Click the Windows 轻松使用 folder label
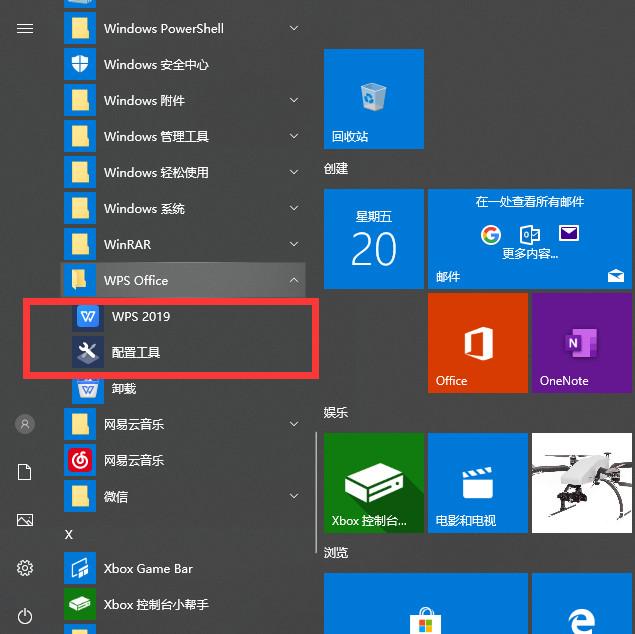This screenshot has height=634, width=635. click(x=156, y=172)
